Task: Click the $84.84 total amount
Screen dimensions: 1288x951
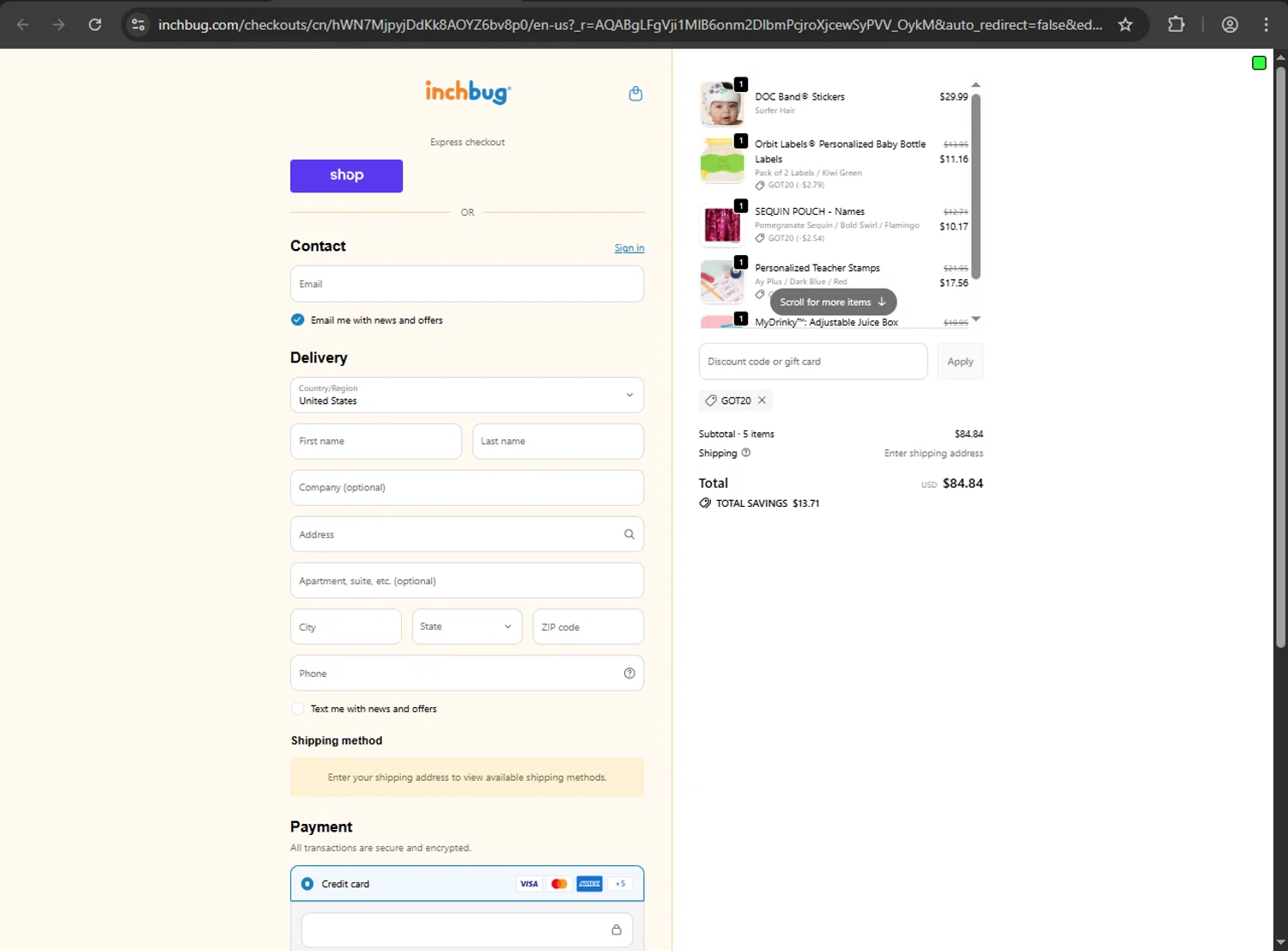Action: coord(963,484)
